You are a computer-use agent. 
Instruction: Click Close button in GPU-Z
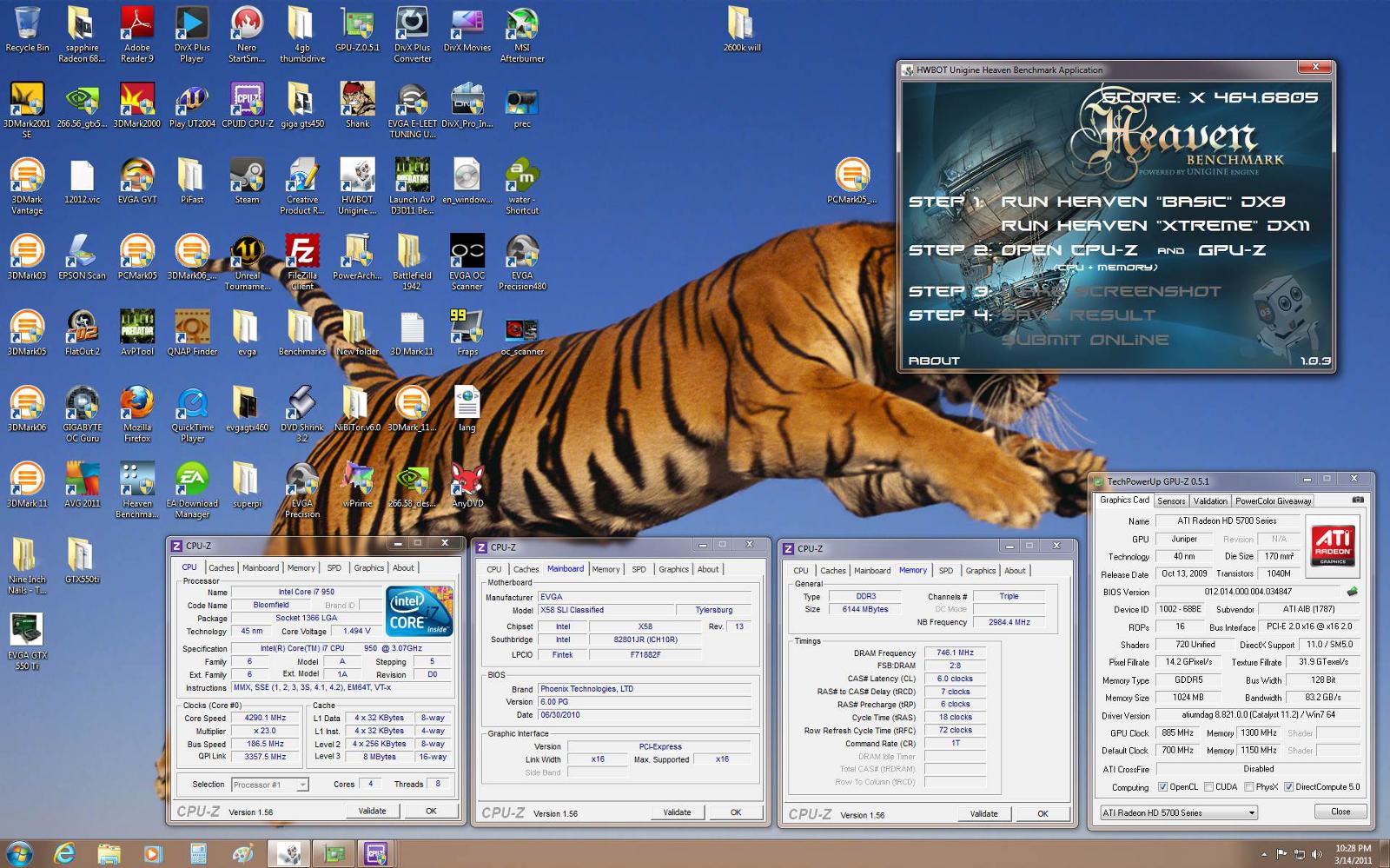point(1340,812)
